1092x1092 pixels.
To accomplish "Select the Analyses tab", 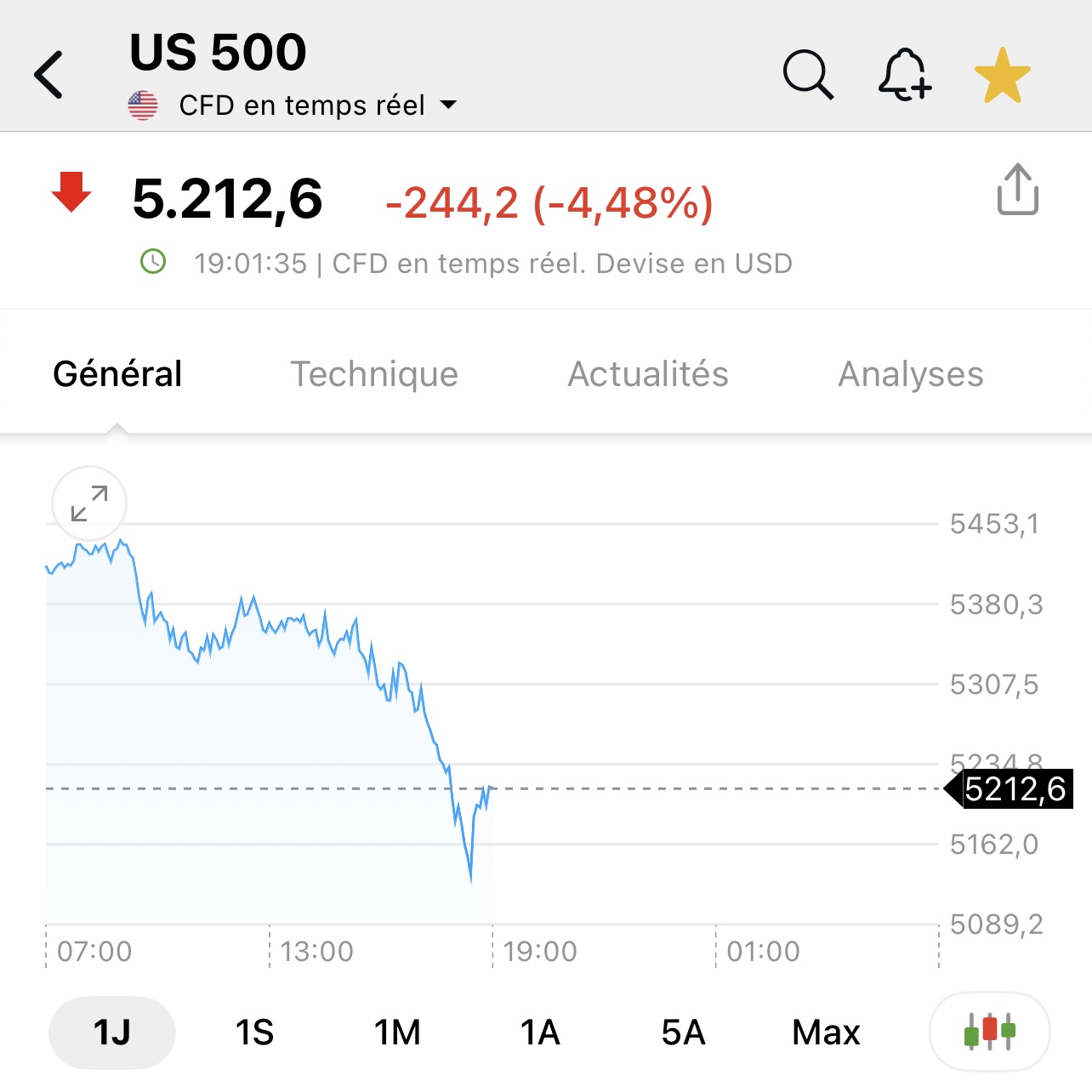I will click(911, 374).
